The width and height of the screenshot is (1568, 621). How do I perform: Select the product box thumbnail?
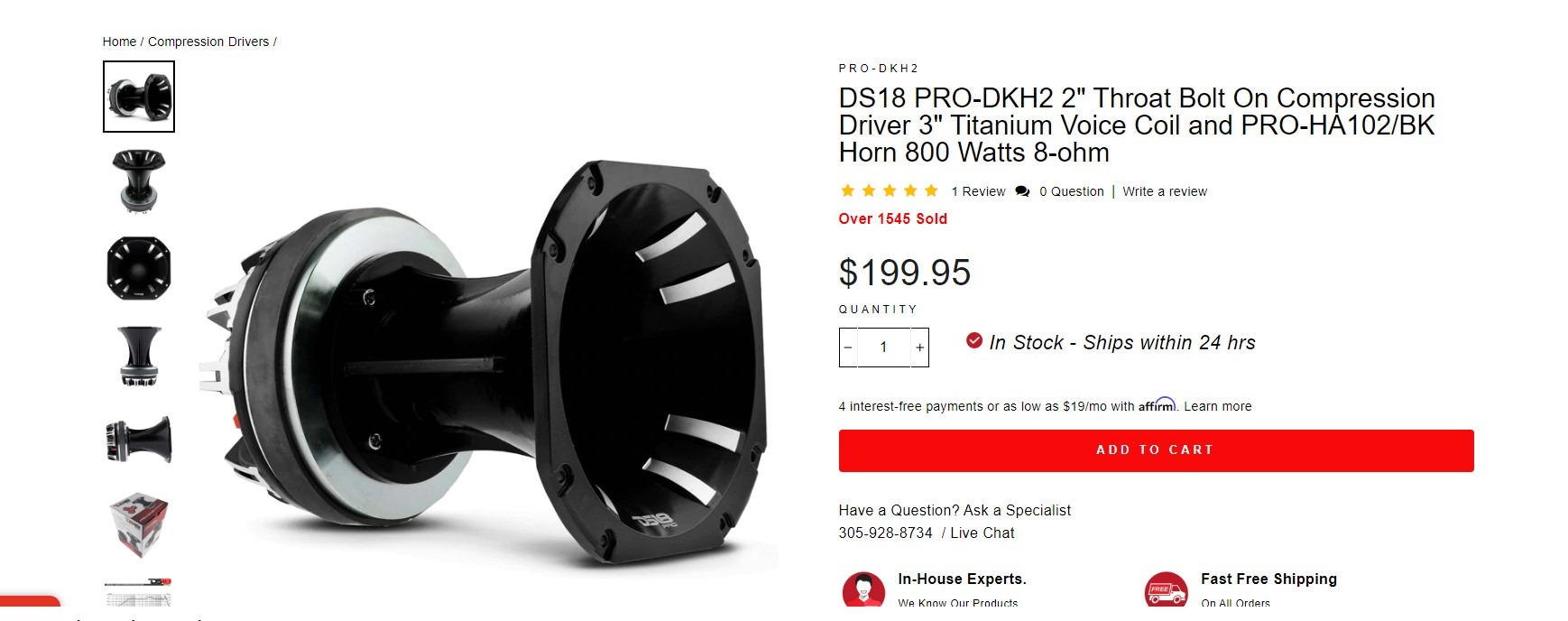pos(139,524)
